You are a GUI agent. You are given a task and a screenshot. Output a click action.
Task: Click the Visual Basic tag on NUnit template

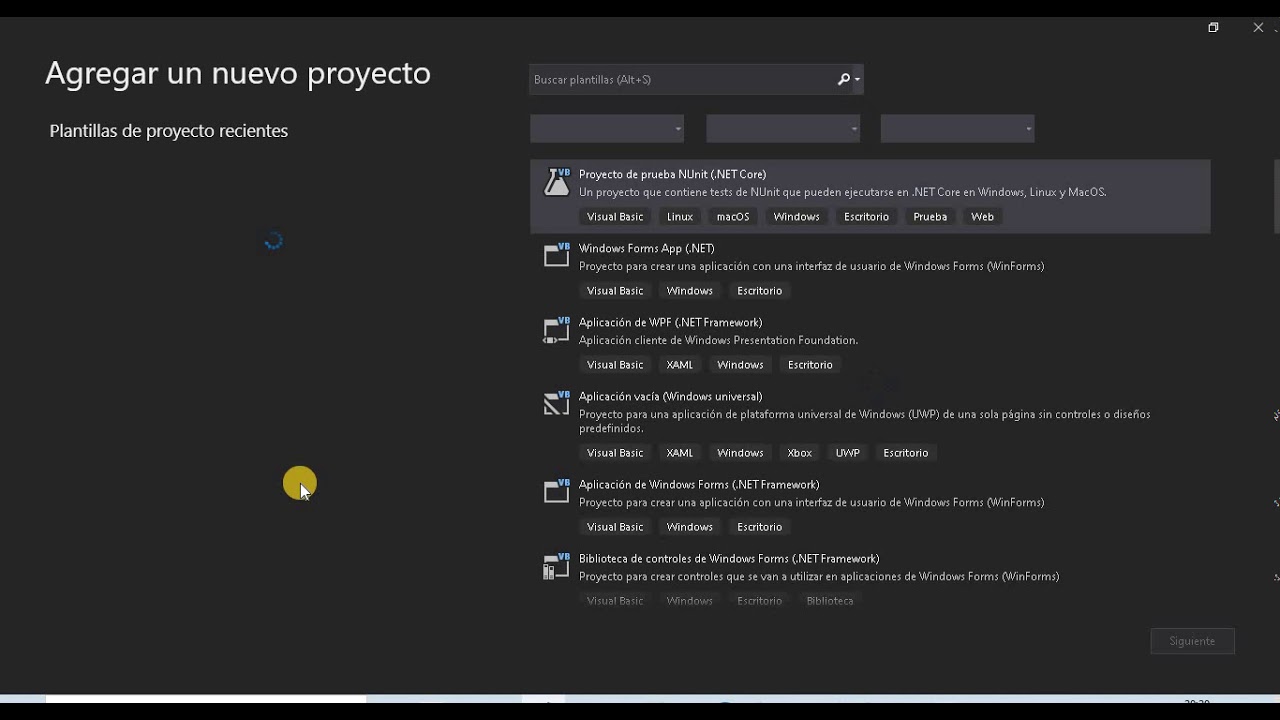point(615,216)
